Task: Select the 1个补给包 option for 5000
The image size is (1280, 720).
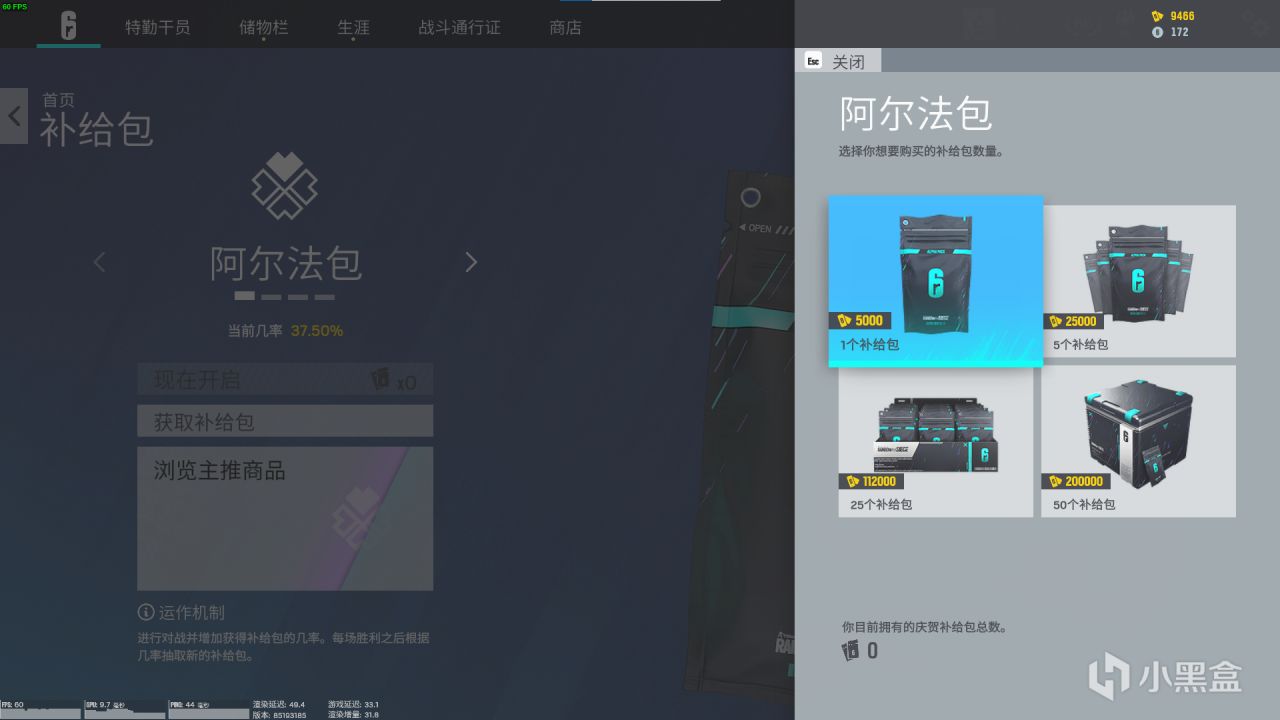Action: (x=935, y=281)
